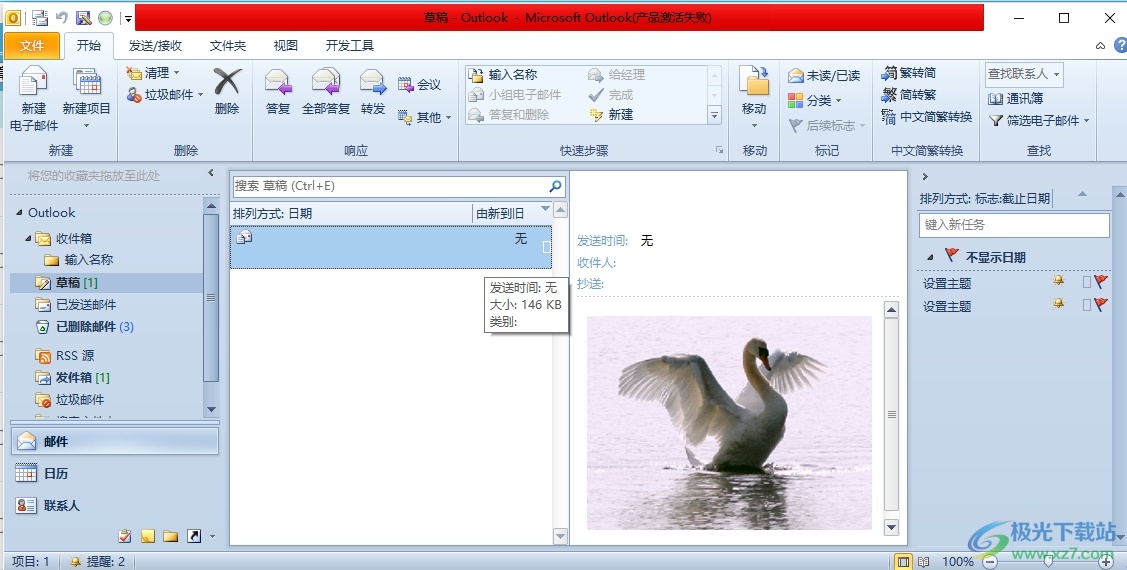Screen dimensions: 1127x570
Task: Click the Reply (答复) icon
Action: pyautogui.click(x=277, y=81)
